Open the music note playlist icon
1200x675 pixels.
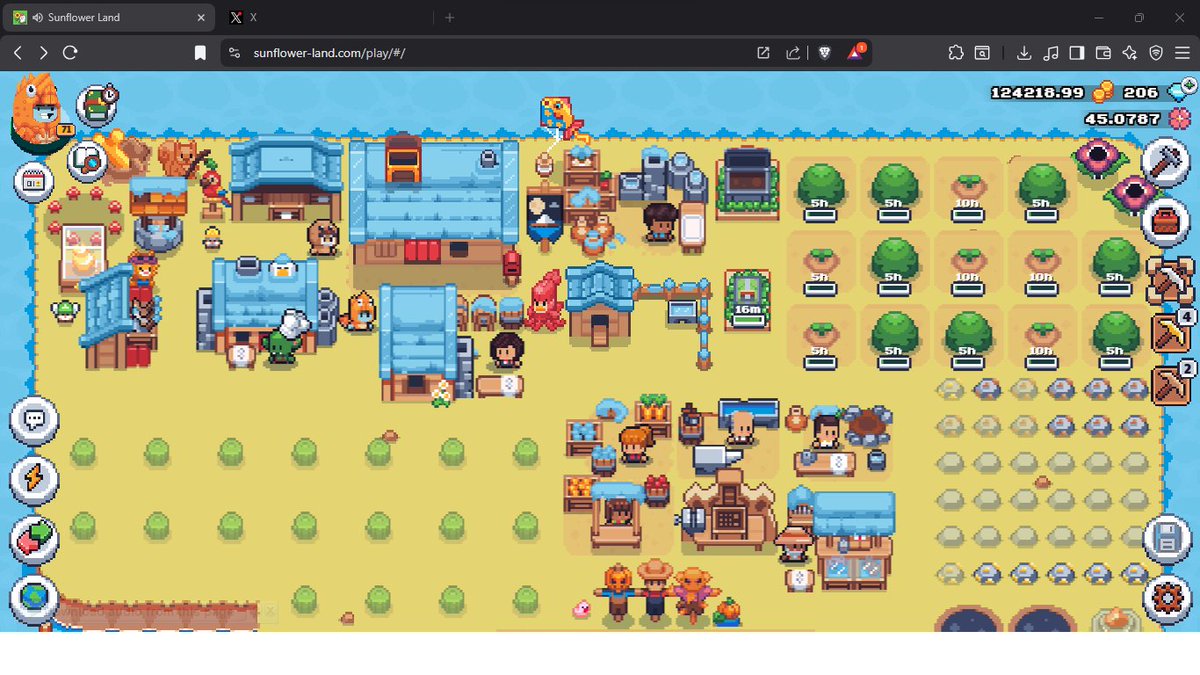pyautogui.click(x=1050, y=53)
